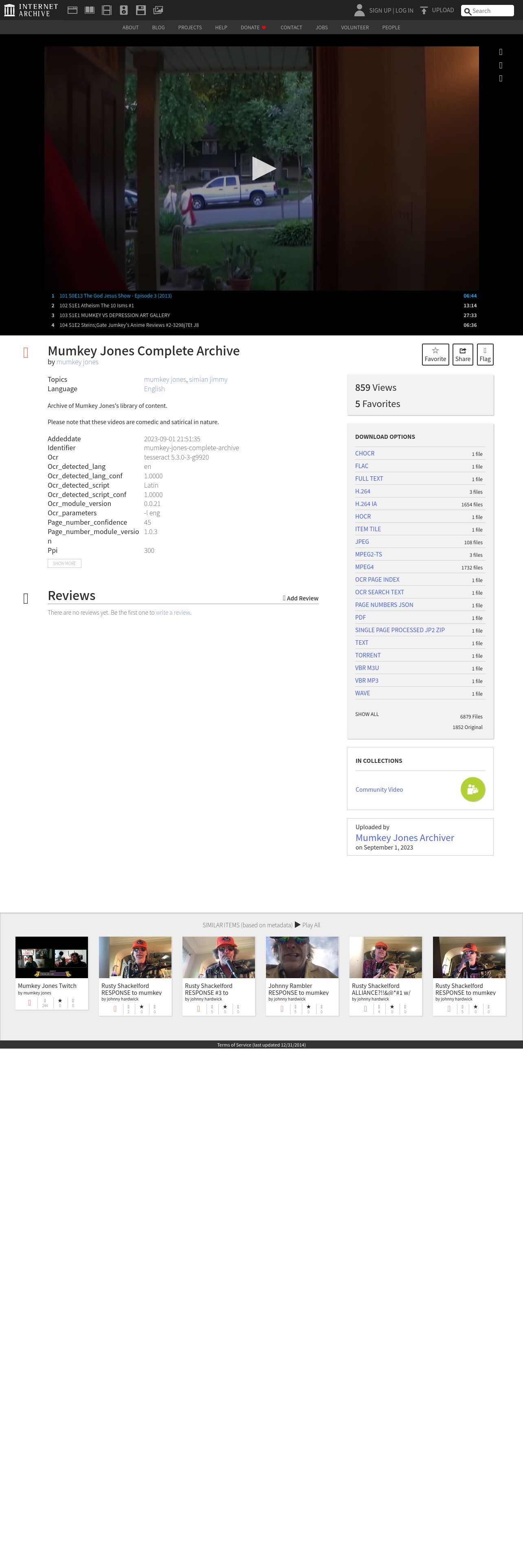
Task: Open the Community Video collection link
Action: pos(379,789)
